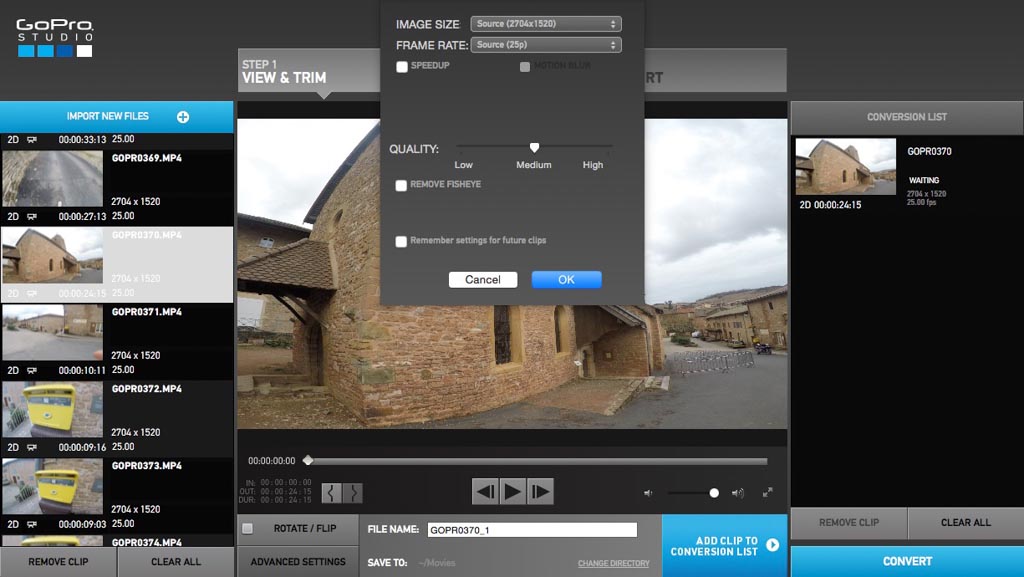Step forward one frame in the player
Image resolution: width=1024 pixels, height=577 pixels.
tap(540, 491)
